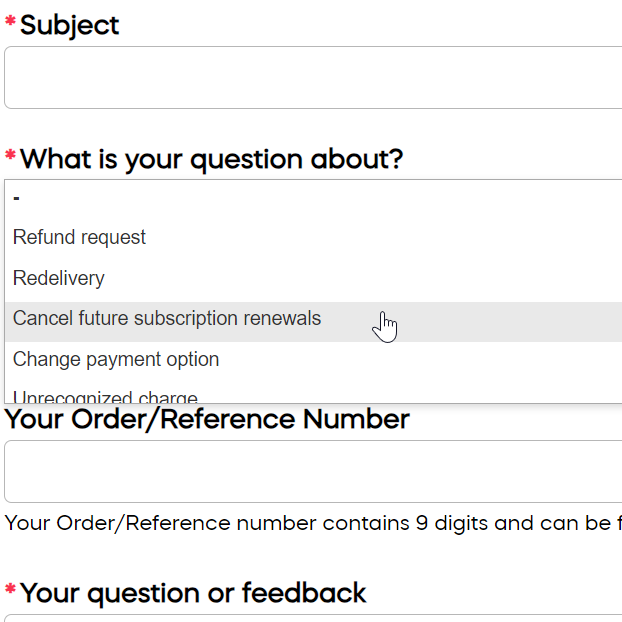Viewport: 622px width, 622px height.
Task: Click the Subject text input field
Action: [x=313, y=77]
